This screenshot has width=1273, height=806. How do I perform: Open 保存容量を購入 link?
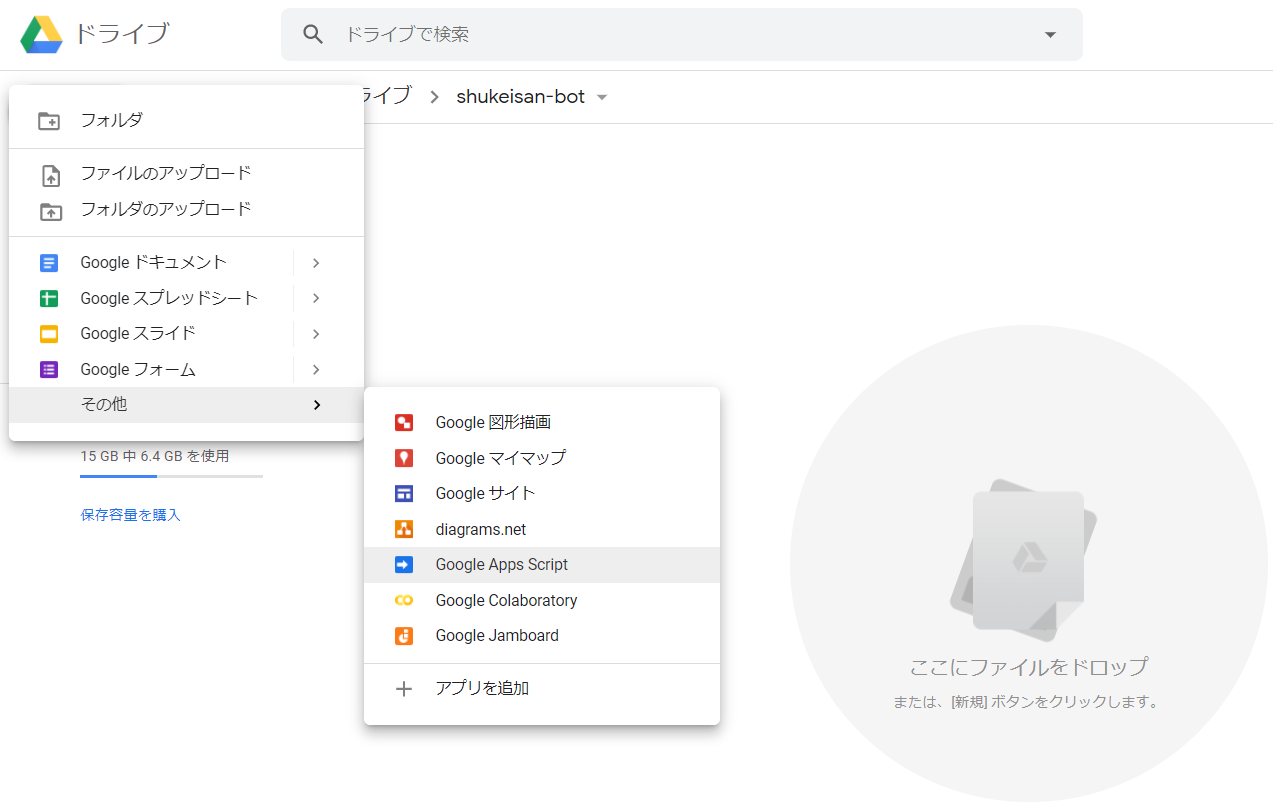131,516
